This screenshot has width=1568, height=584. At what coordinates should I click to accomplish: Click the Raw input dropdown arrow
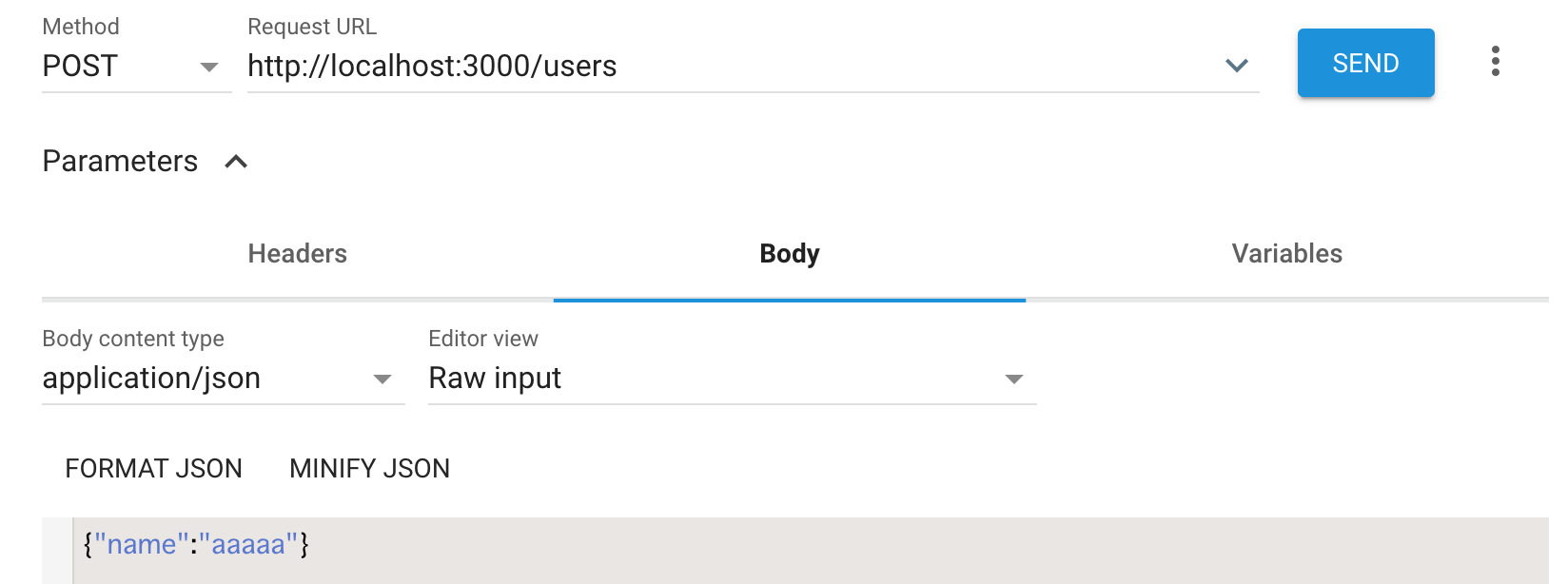tap(1014, 379)
